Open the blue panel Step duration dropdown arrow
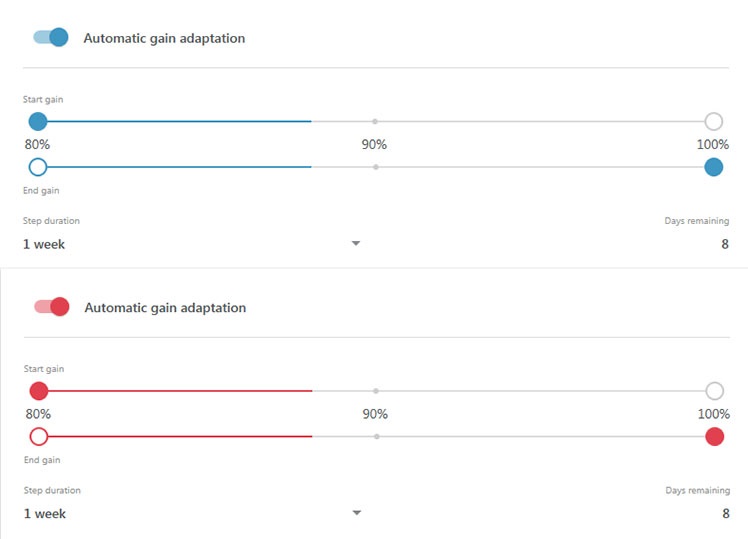The height and width of the screenshot is (539, 748). point(356,243)
